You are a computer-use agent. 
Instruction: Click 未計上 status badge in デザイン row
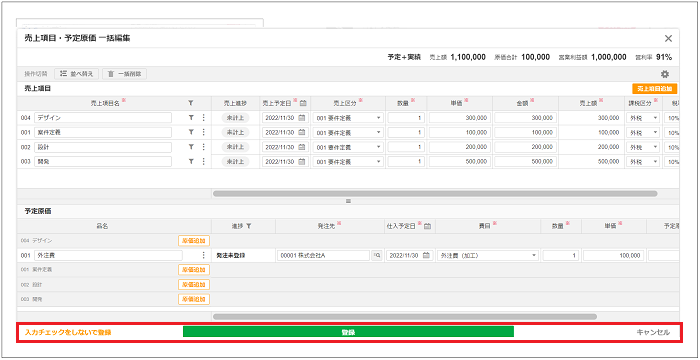(235, 118)
